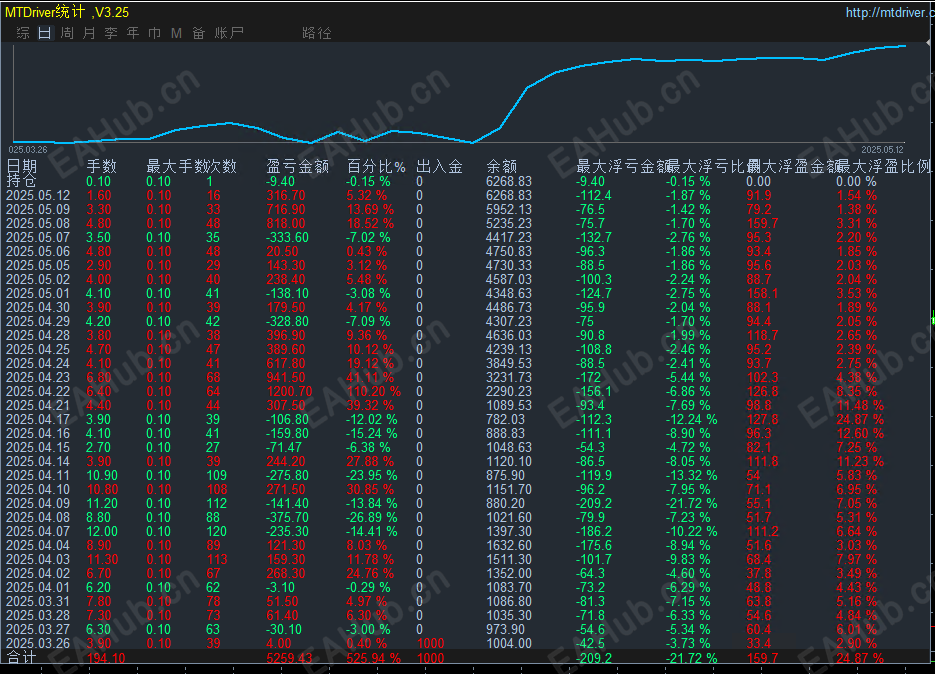The image size is (935, 674).
Task: Click the 合计 (total) summary row
Action: pyautogui.click(x=21, y=659)
